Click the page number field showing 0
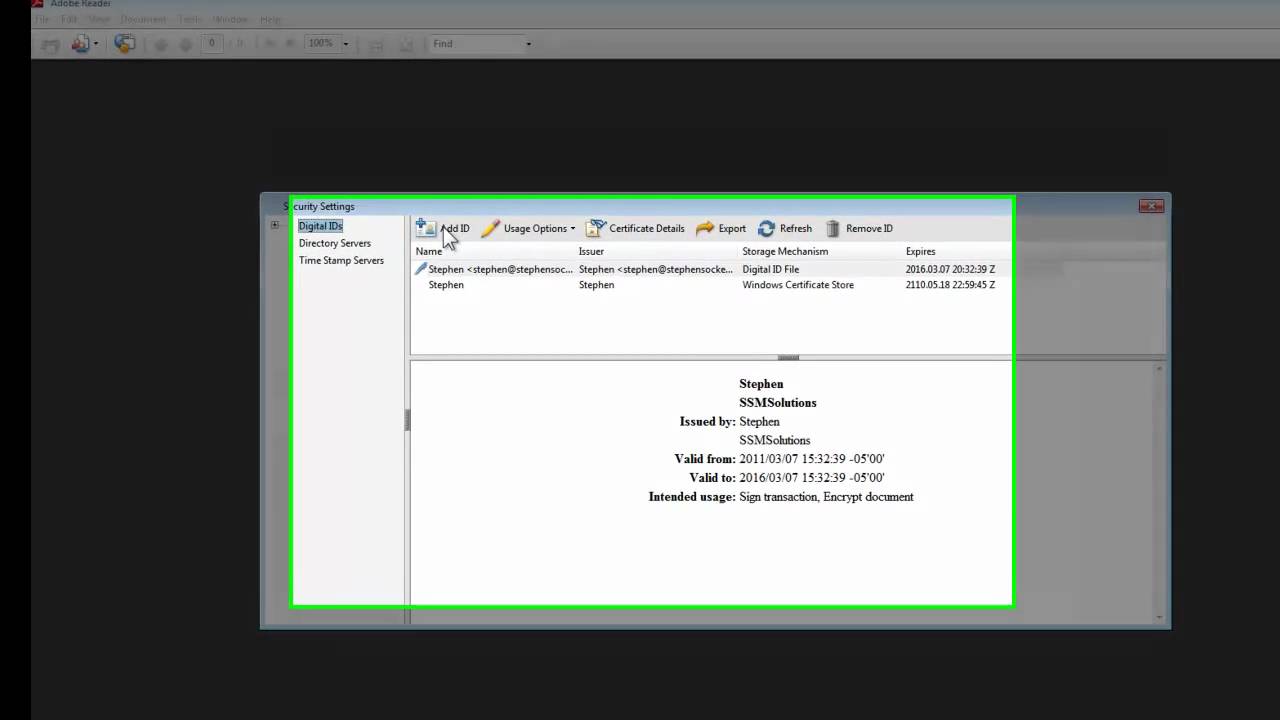This screenshot has height=720, width=1280. pos(212,43)
